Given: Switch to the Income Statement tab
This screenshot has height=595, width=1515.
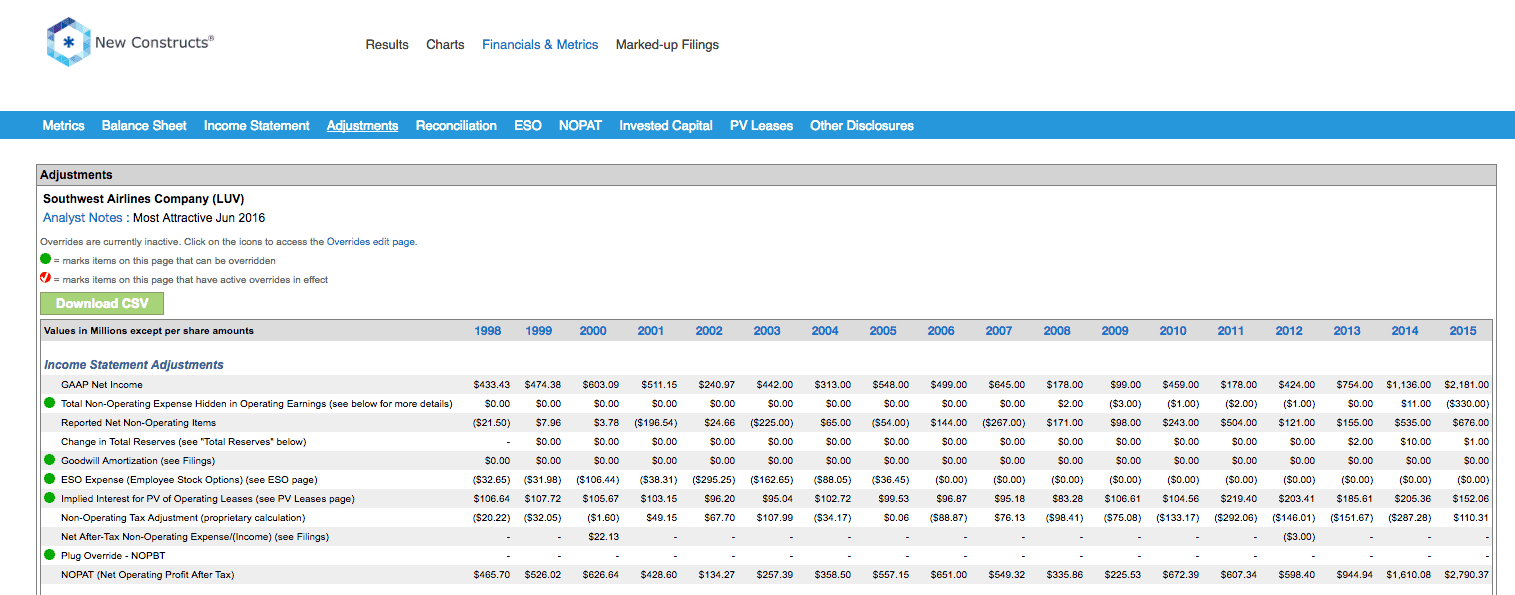Looking at the screenshot, I should (257, 125).
